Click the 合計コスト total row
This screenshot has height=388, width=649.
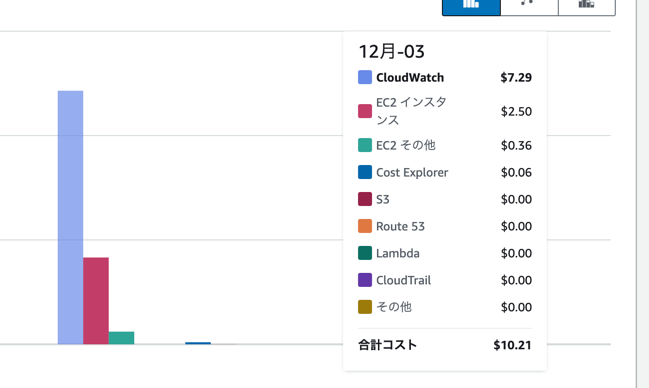tap(445, 345)
